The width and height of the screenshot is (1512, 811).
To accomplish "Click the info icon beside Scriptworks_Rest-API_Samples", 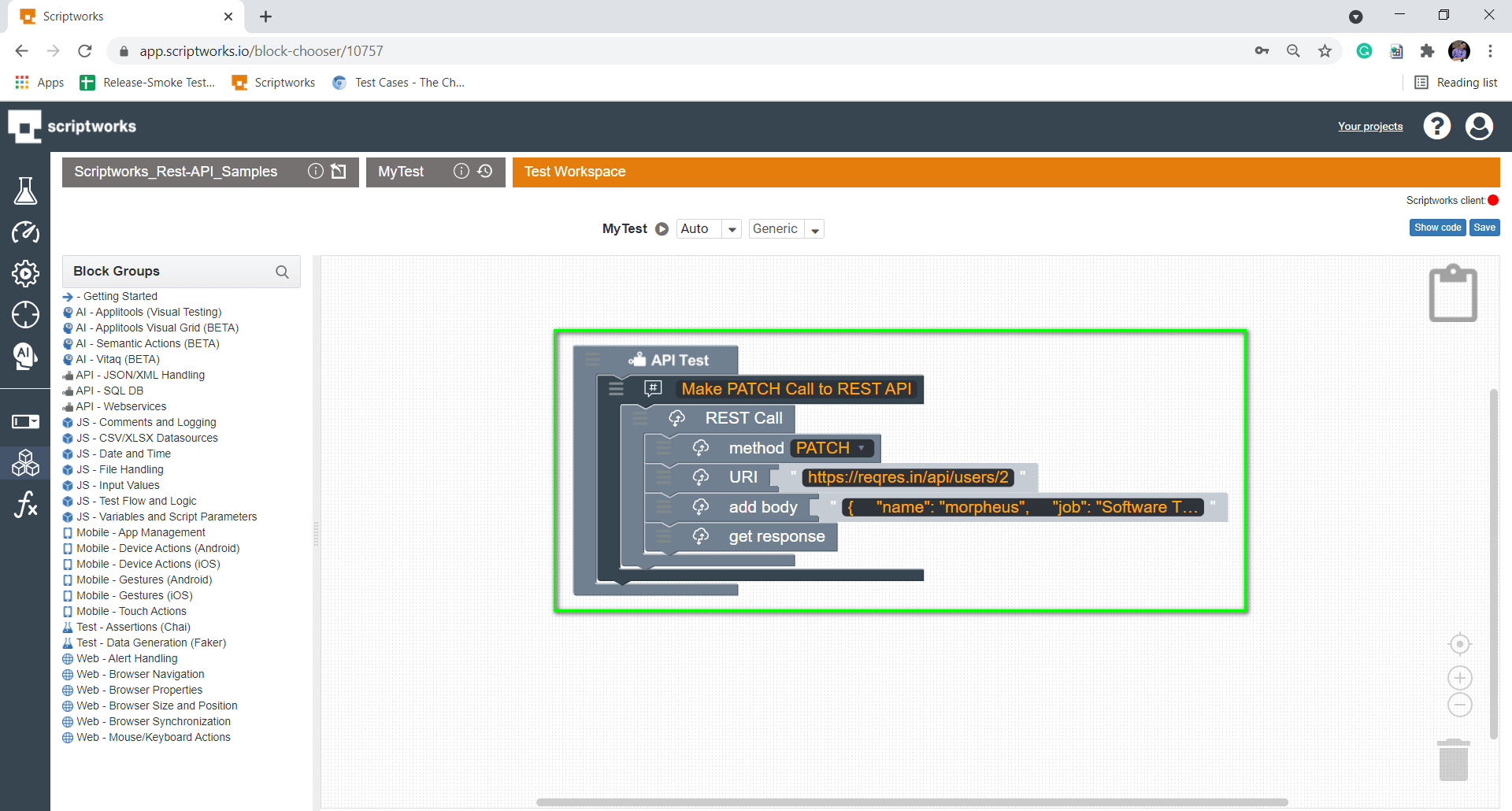I will (316, 171).
